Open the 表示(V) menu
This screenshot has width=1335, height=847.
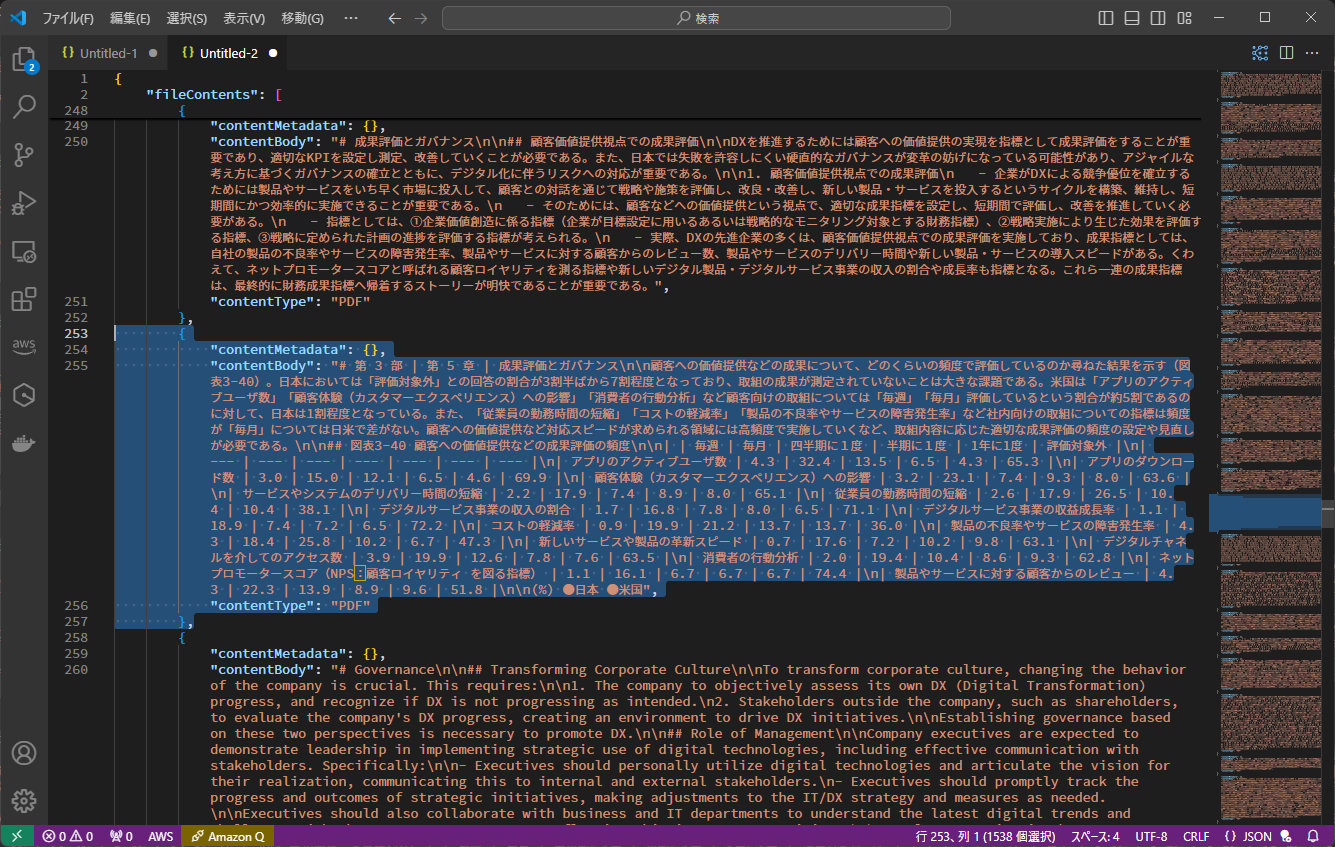click(244, 18)
